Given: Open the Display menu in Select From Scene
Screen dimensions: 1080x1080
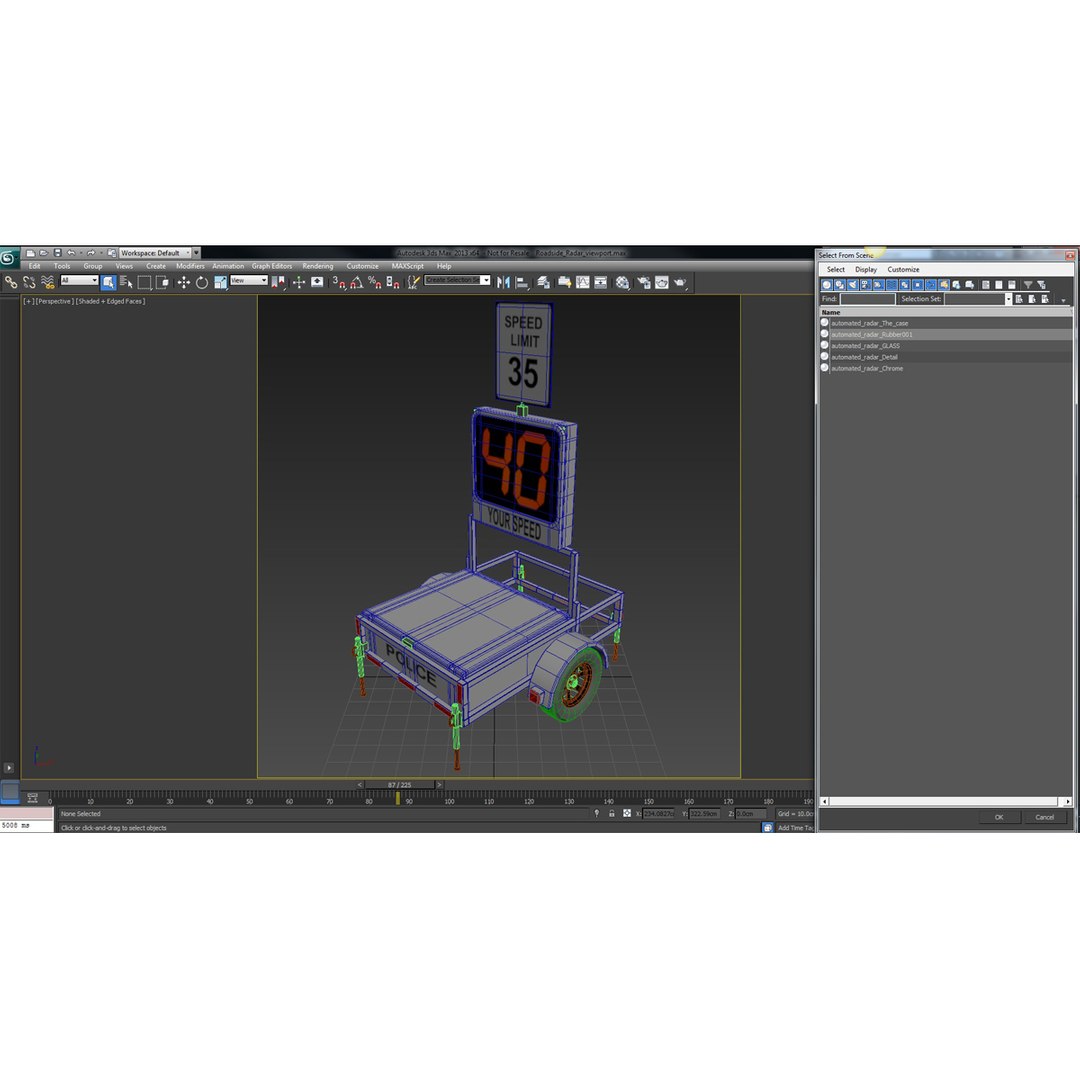Looking at the screenshot, I should pos(866,269).
